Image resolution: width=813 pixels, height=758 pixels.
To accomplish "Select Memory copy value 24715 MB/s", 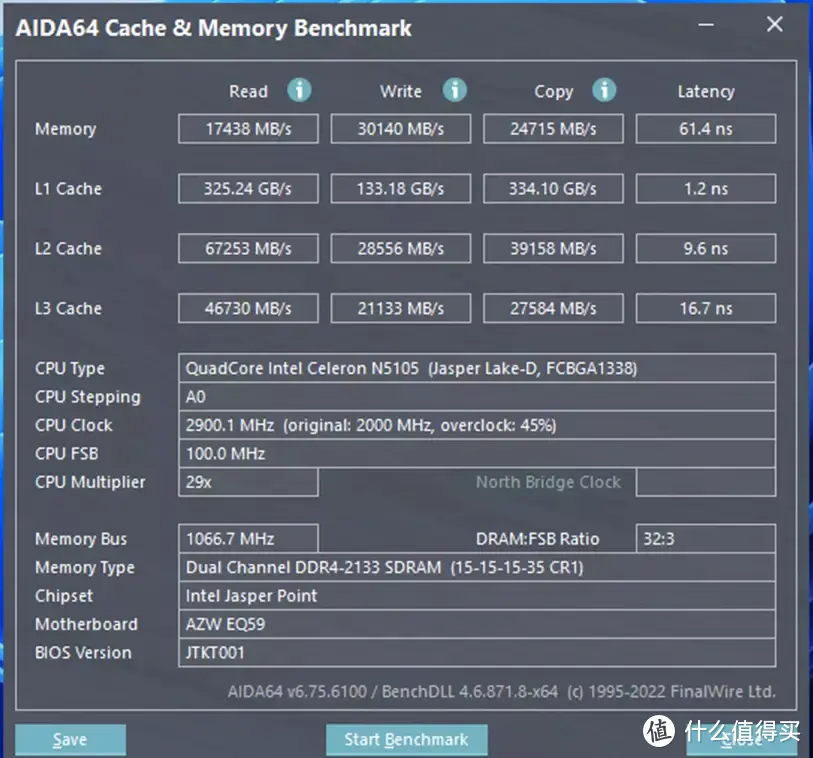I will pyautogui.click(x=553, y=129).
